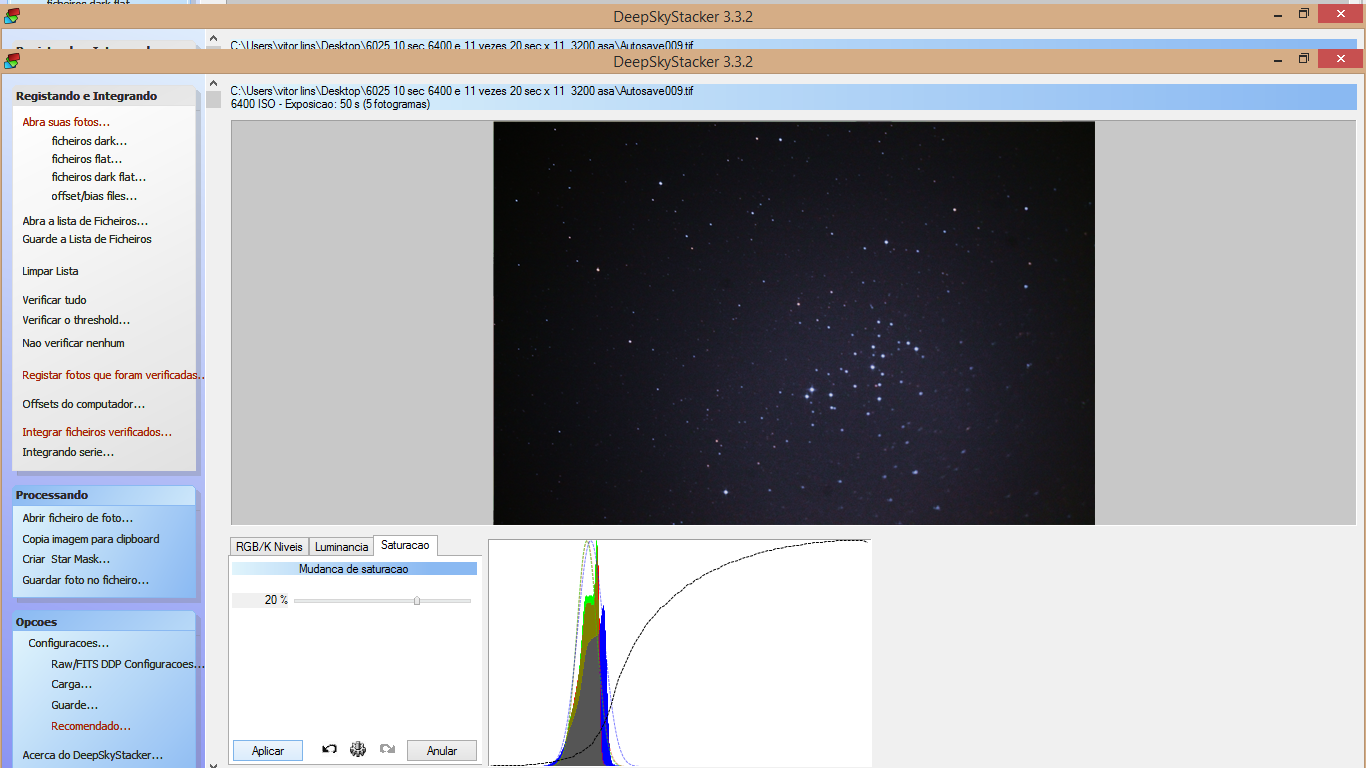Open 'Raw/FITS DDP Configuracoes...' link
The width and height of the screenshot is (1366, 768).
tap(128, 664)
